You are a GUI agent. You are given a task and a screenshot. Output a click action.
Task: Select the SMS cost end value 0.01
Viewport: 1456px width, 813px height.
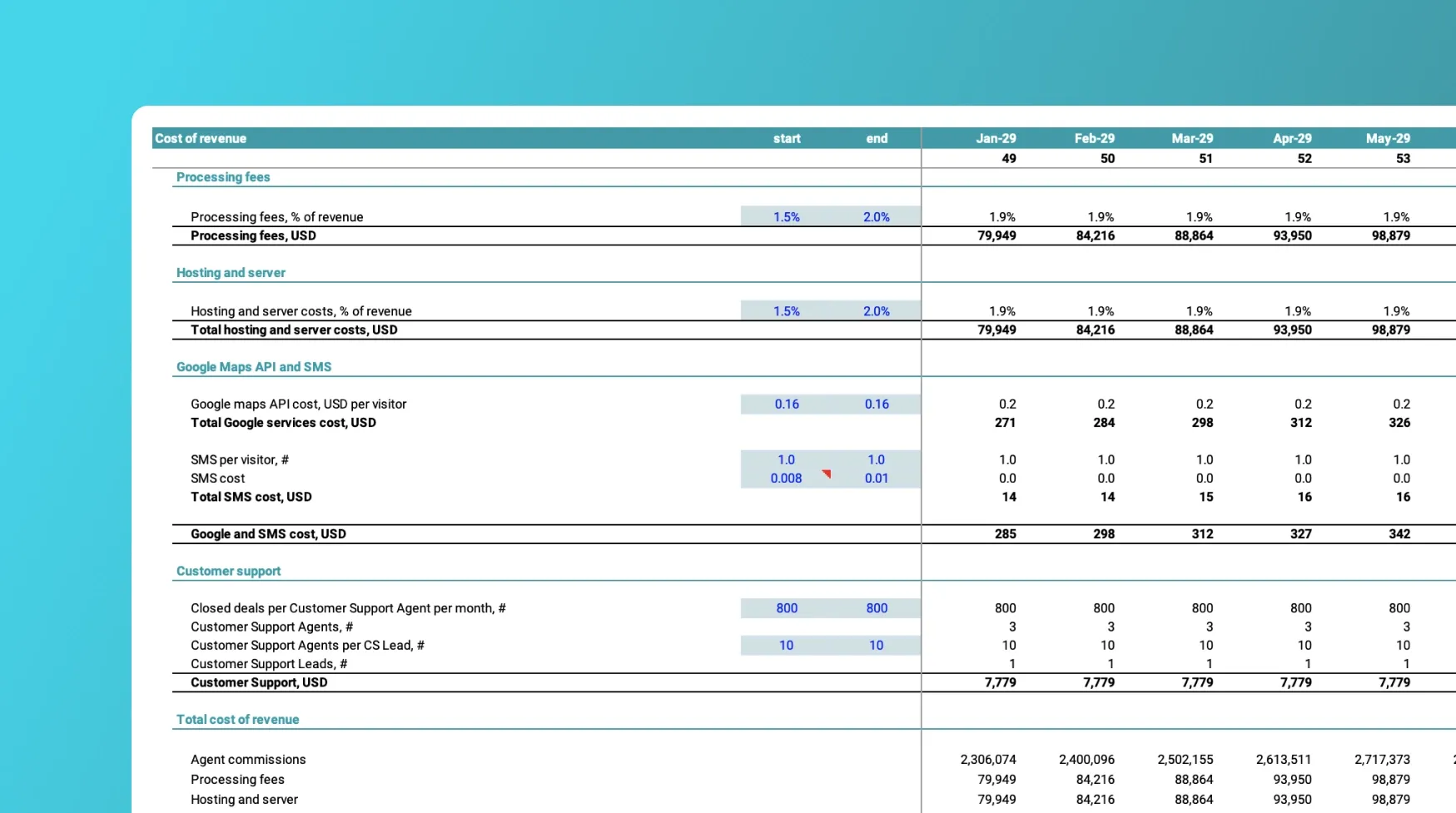coord(876,478)
